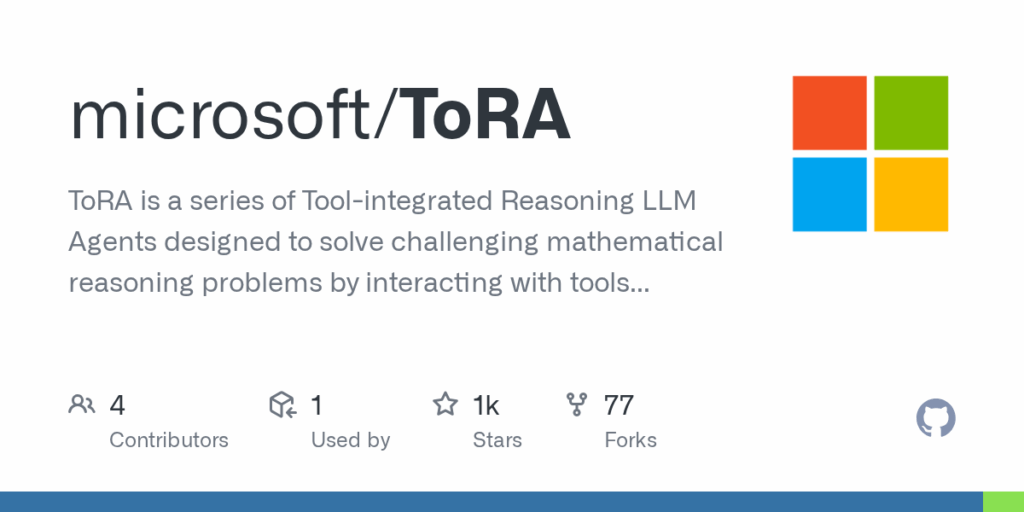Click the 4 contributors count
Image resolution: width=1024 pixels, height=512 pixels.
[117, 405]
